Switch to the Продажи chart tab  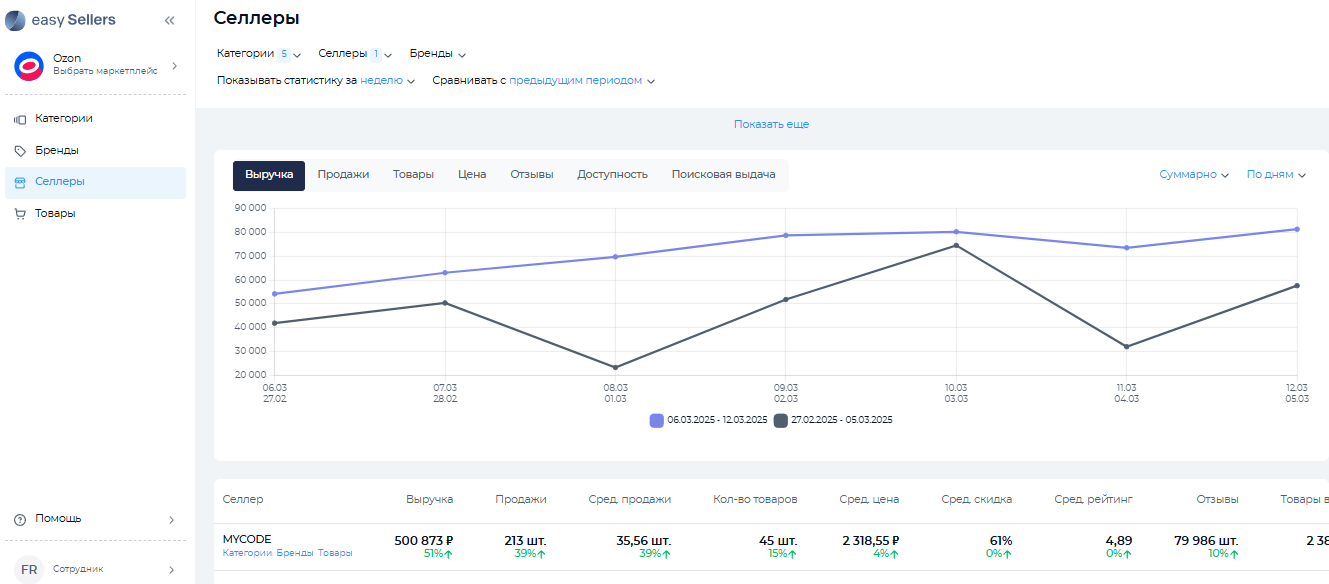[343, 175]
